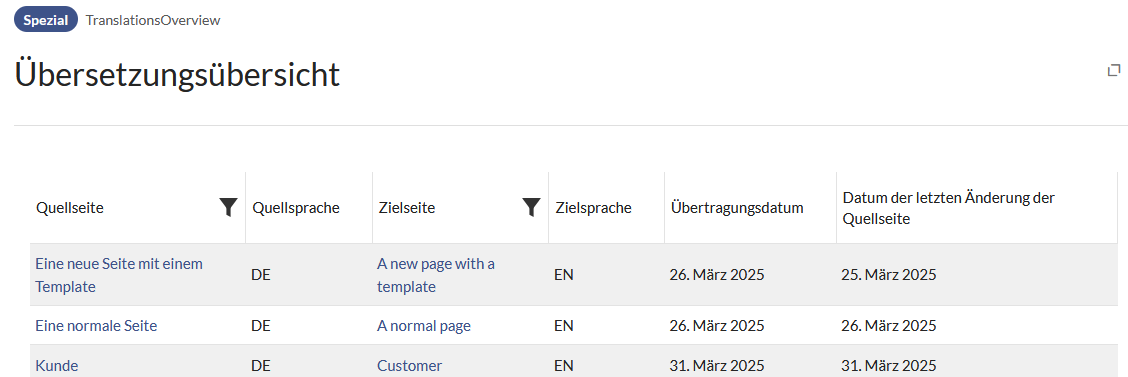Open 'A new page with a template' link

click(x=436, y=275)
